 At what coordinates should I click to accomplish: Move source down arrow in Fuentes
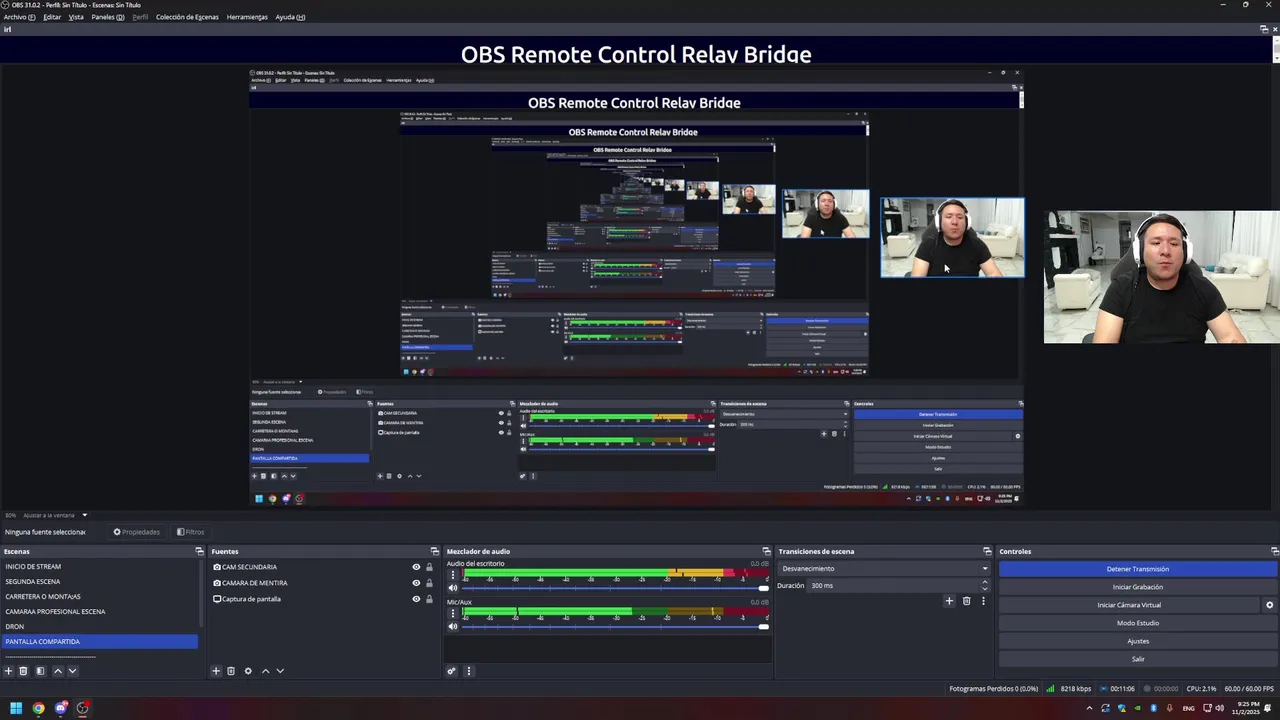click(280, 671)
